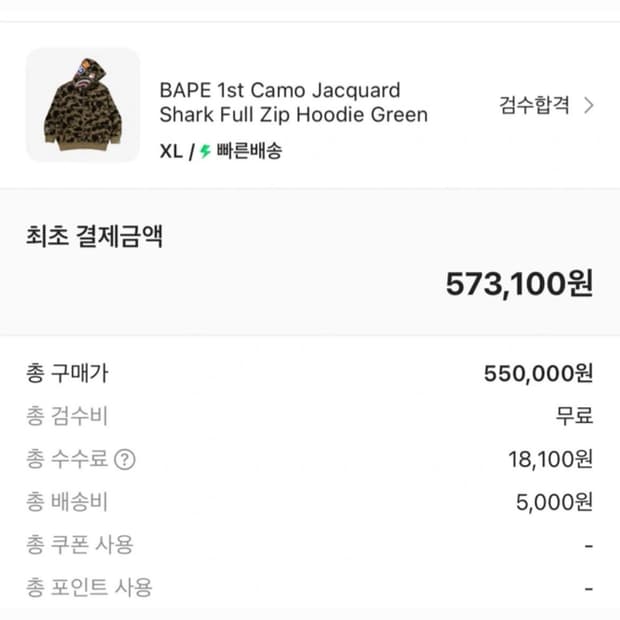
Task: Click the 총 검수비 label
Action: tap(67, 417)
